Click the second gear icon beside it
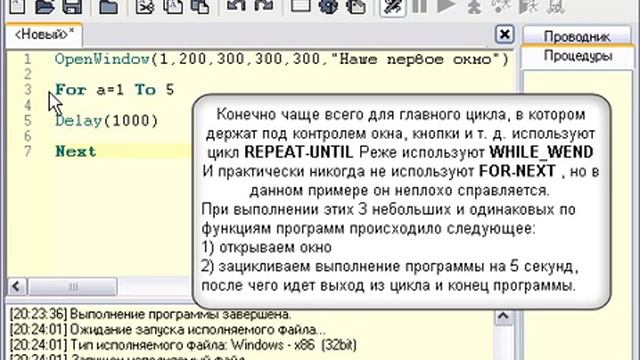Image resolution: width=640 pixels, height=360 pixels. tap(356, 6)
